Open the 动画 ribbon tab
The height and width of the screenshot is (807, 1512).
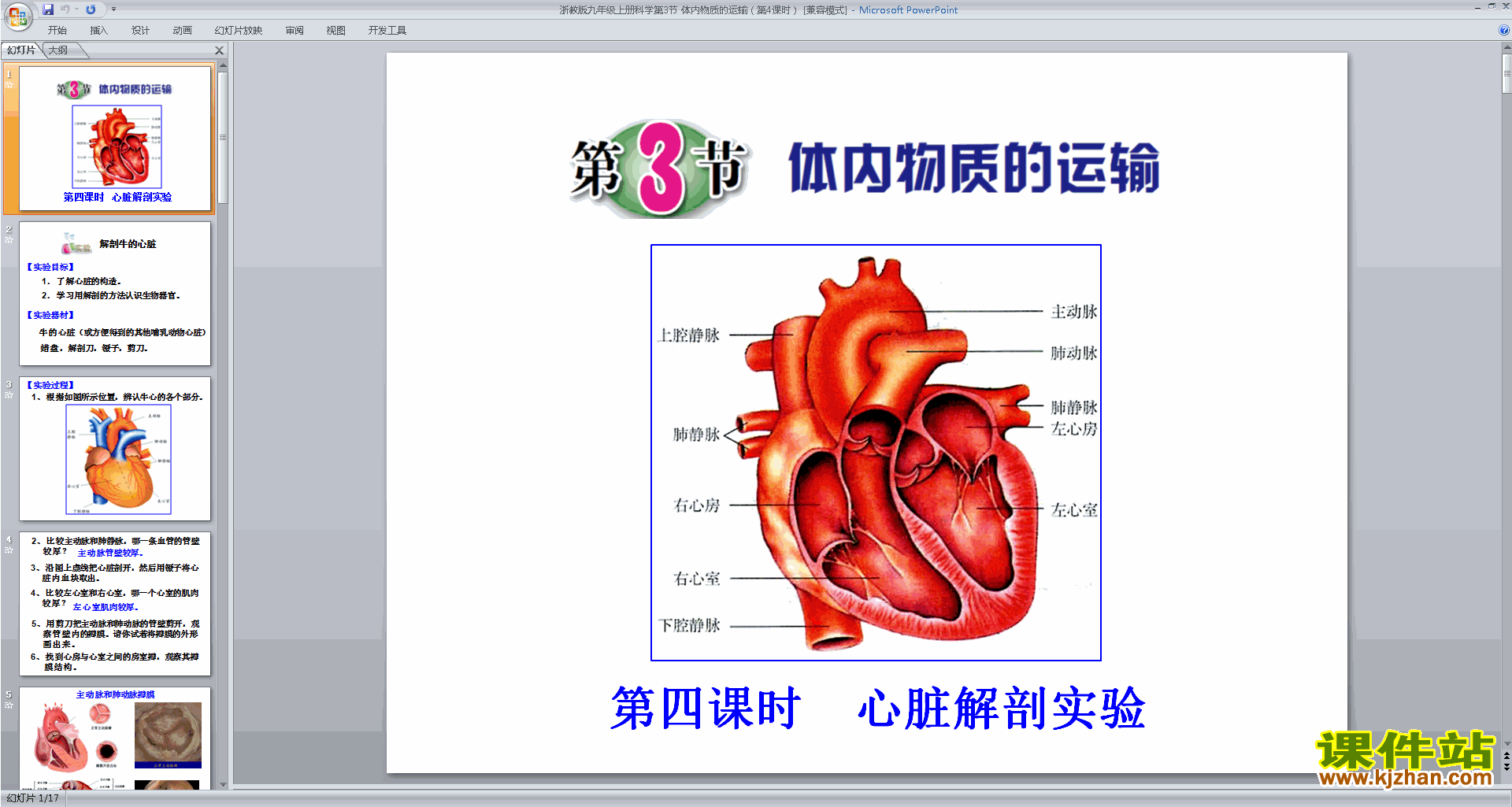(182, 31)
